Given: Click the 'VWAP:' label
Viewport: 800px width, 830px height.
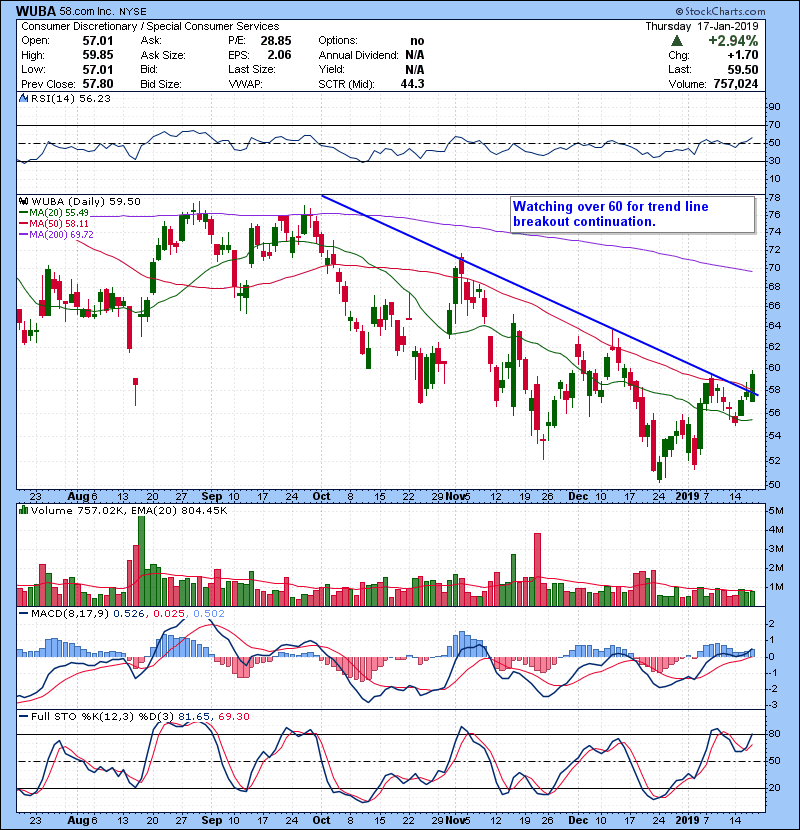Looking at the screenshot, I should (245, 84).
